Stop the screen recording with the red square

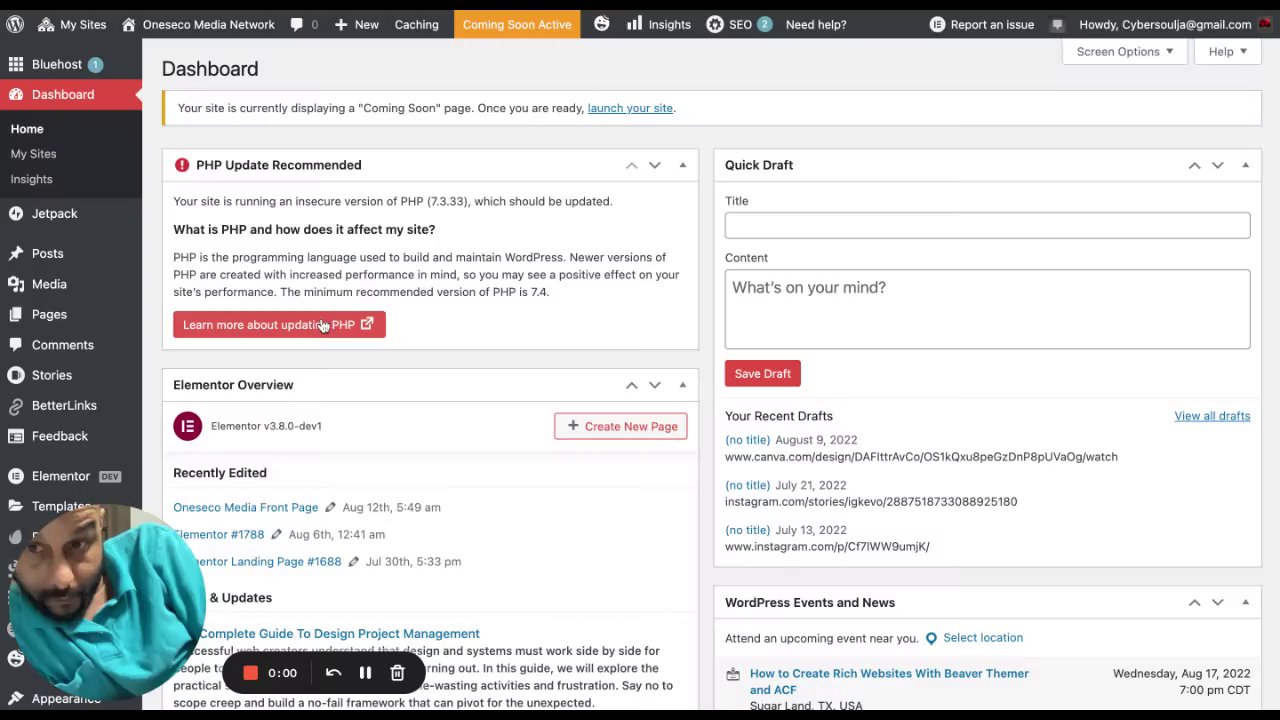click(x=250, y=673)
